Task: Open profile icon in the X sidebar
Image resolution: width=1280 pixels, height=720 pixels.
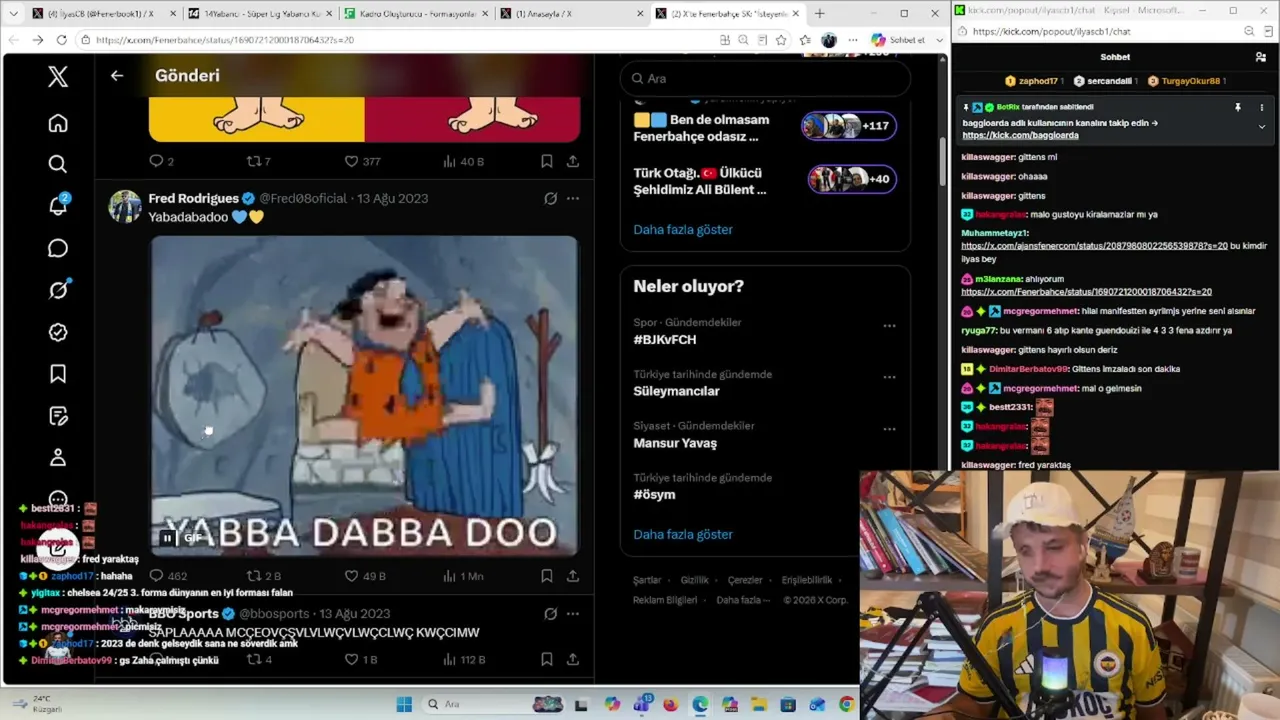Action: [58, 458]
